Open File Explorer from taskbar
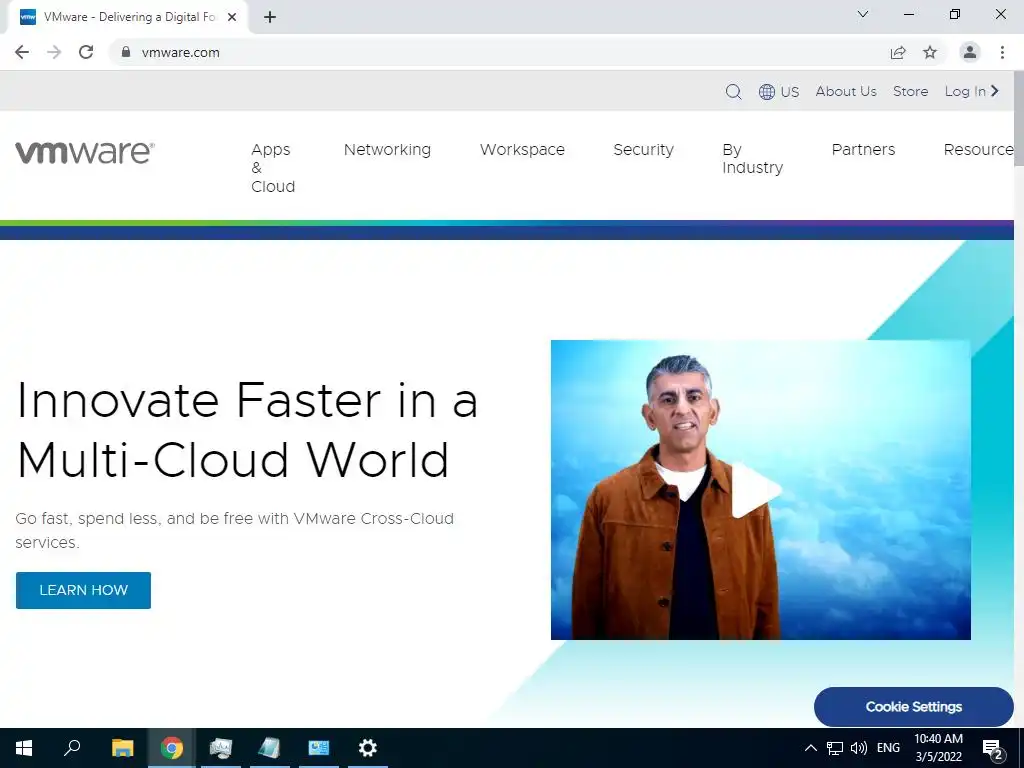The width and height of the screenshot is (1024, 768). click(x=122, y=748)
